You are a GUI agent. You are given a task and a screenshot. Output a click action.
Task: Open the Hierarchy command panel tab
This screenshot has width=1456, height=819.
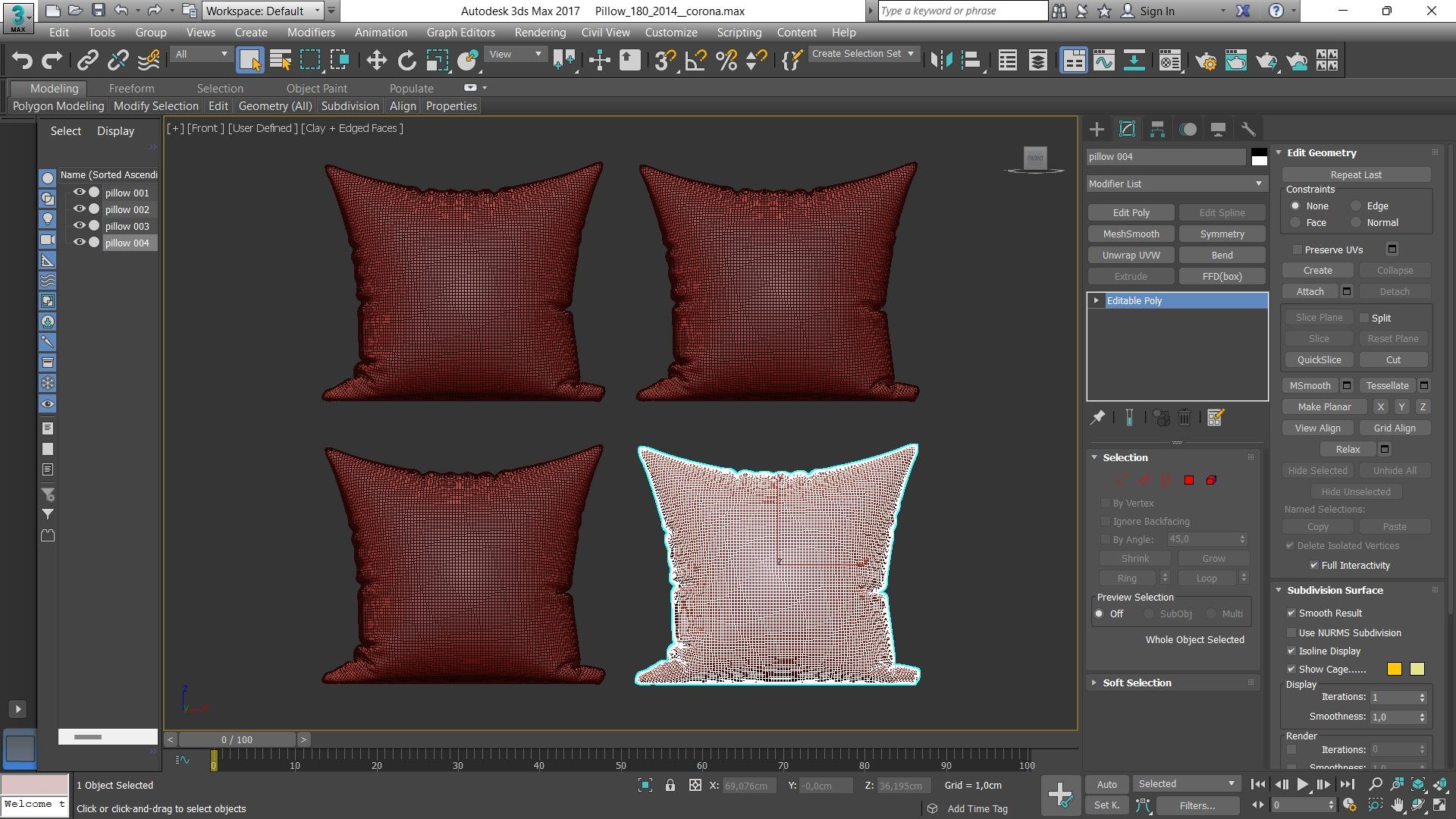click(x=1157, y=129)
